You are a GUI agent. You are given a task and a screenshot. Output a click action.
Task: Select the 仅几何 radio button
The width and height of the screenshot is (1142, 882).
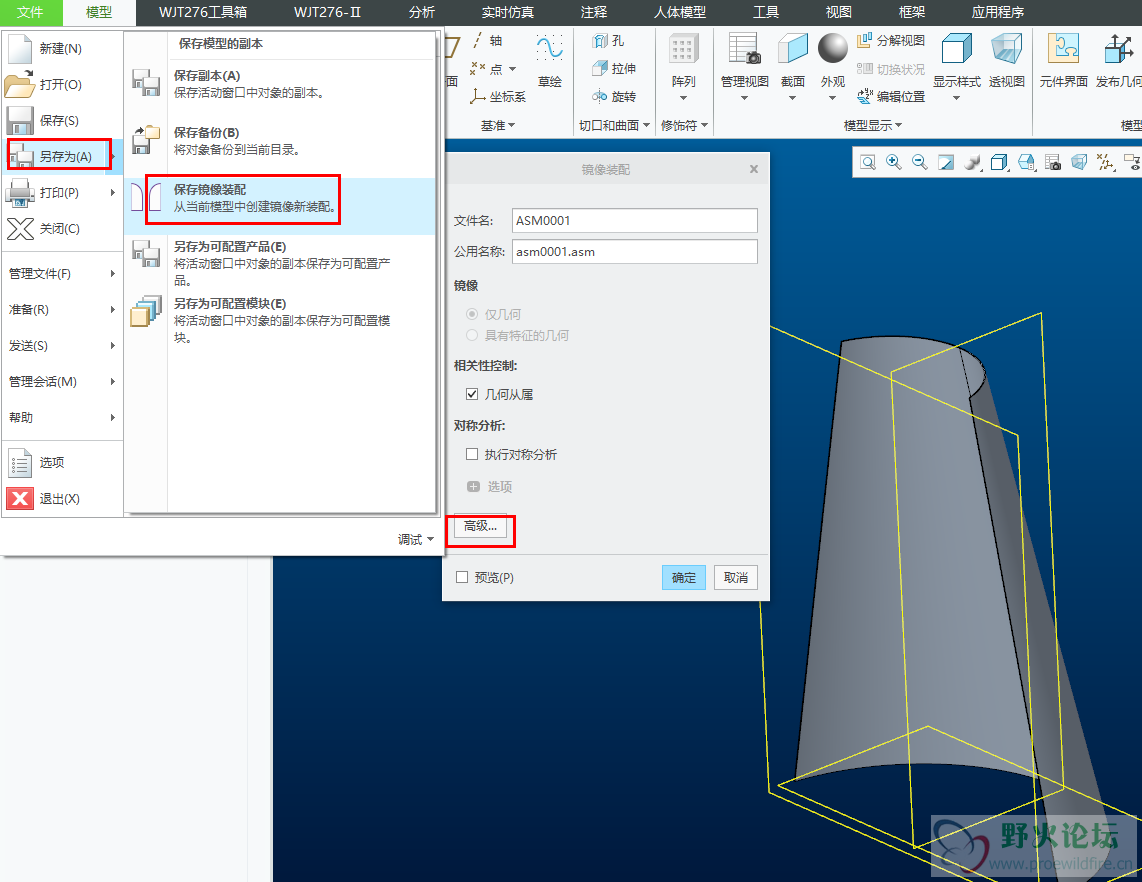click(472, 314)
